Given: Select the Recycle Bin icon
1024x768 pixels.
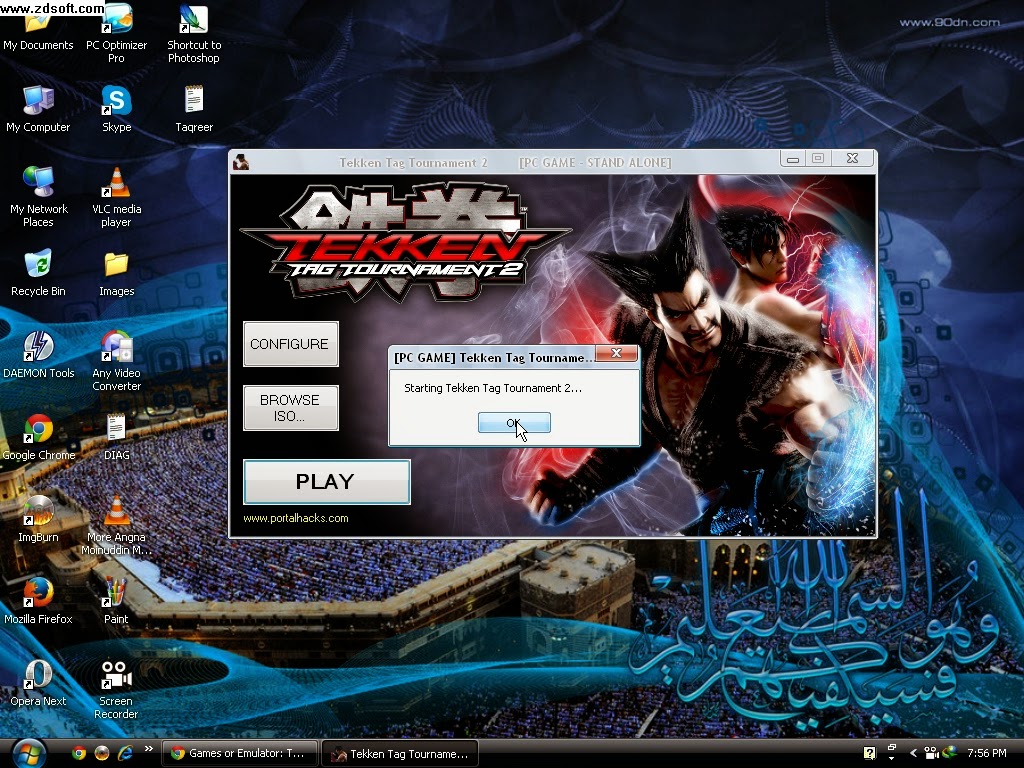Looking at the screenshot, I should click(x=38, y=273).
